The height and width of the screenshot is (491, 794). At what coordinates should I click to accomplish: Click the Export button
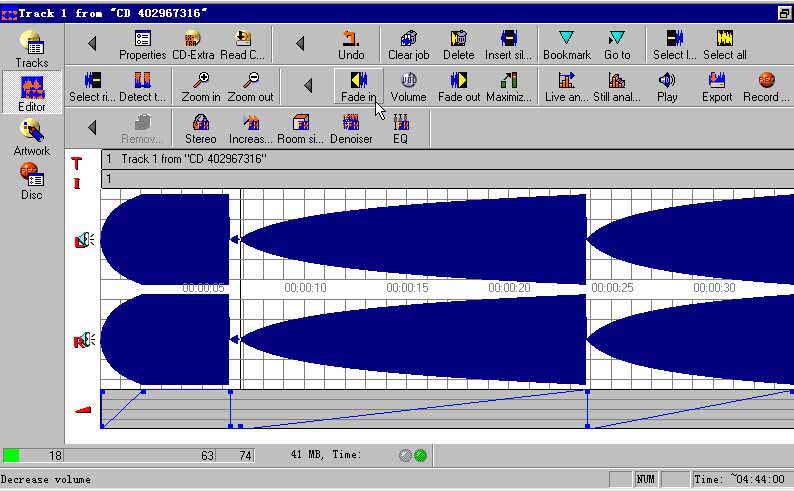(716, 80)
